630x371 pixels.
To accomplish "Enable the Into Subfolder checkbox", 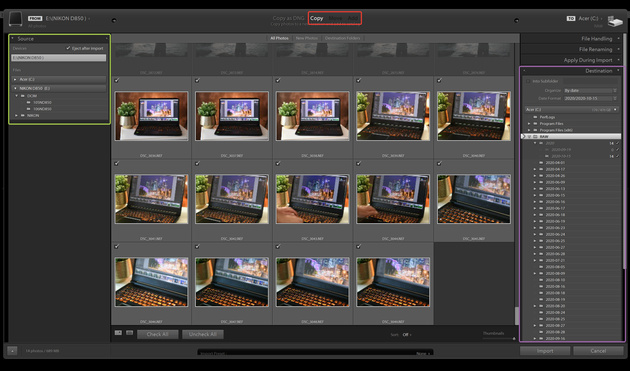I will (x=528, y=81).
